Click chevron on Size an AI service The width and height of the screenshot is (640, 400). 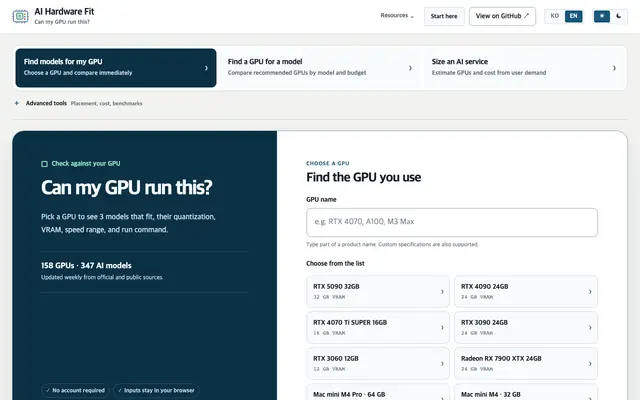click(614, 68)
